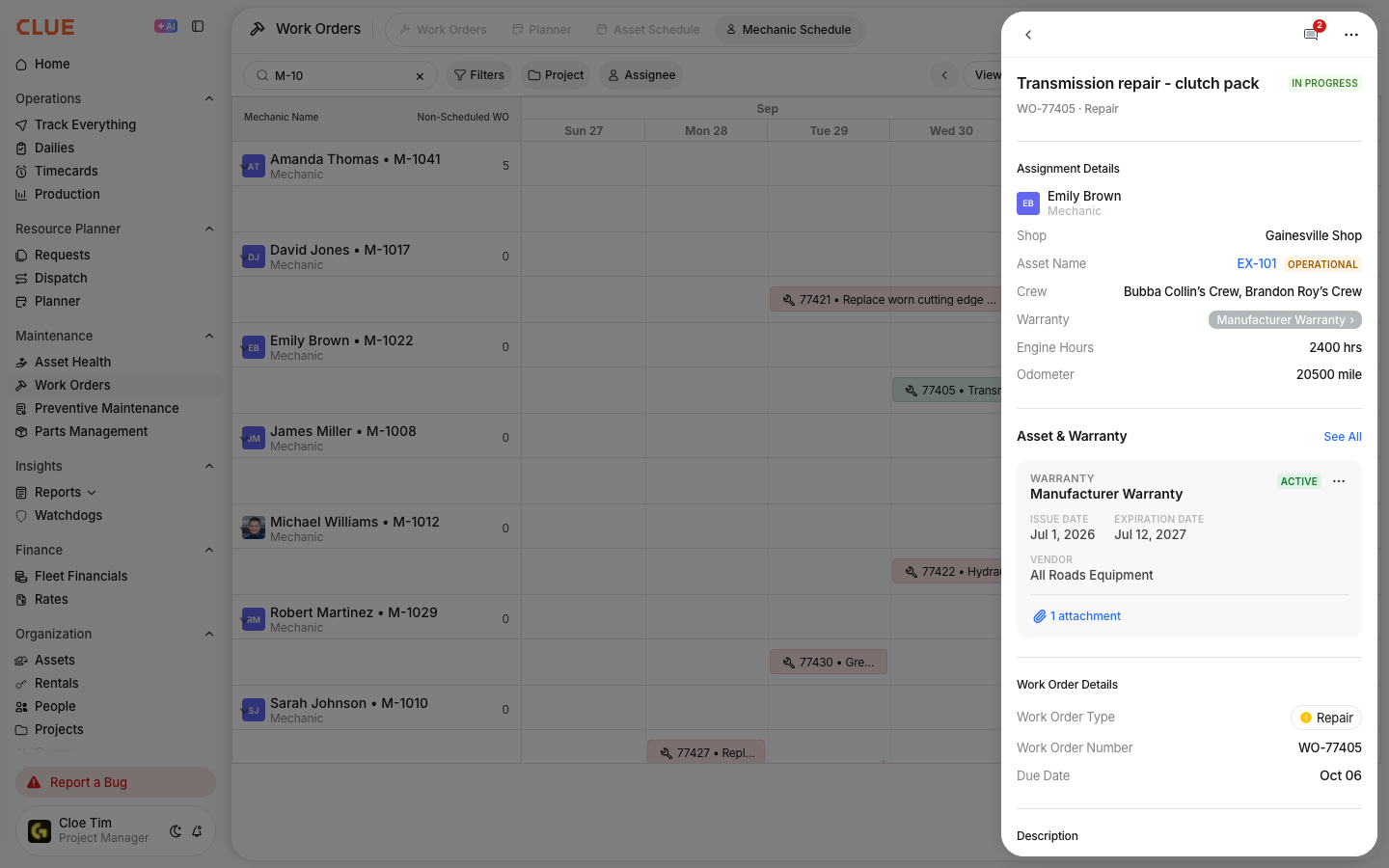The height and width of the screenshot is (868, 1389).
Task: Switch to the Asset Schedule tab
Action: pos(647,30)
